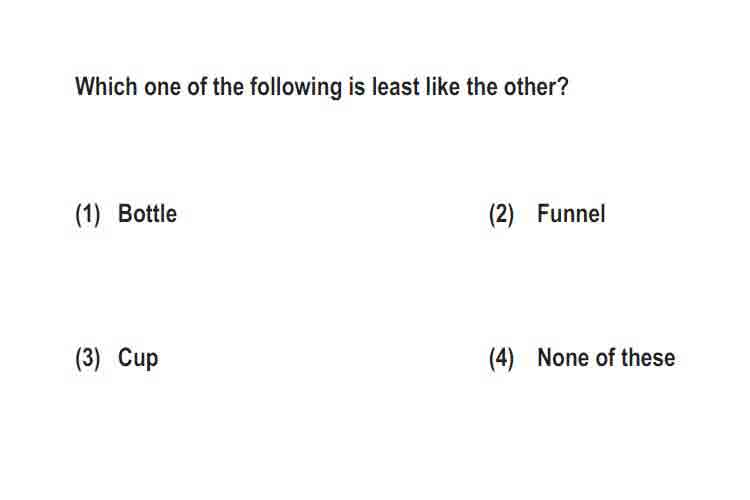Click the word following in the question
This screenshot has height=500, width=750.
click(296, 88)
